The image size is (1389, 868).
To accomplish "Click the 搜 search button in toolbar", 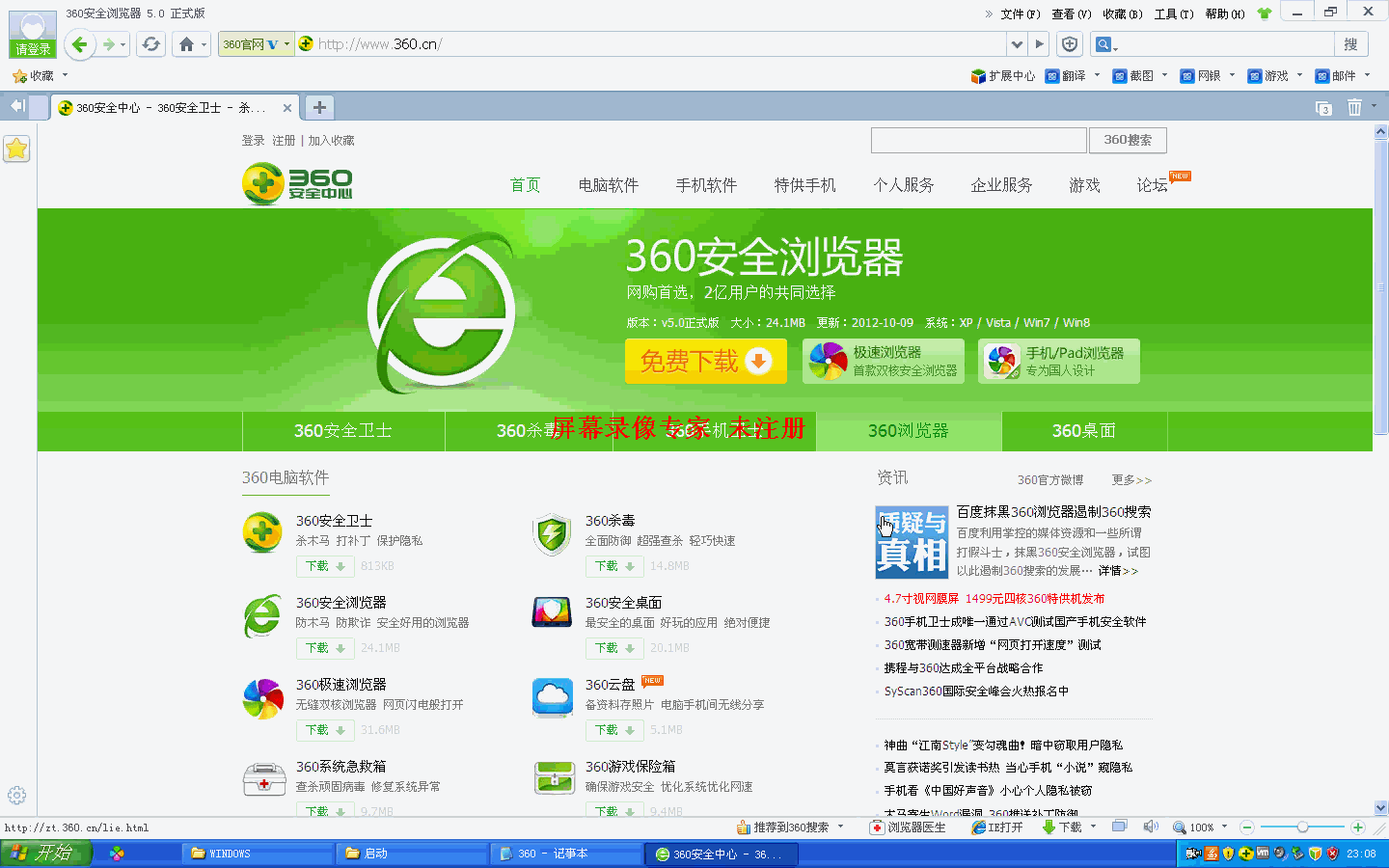I will tap(1350, 44).
